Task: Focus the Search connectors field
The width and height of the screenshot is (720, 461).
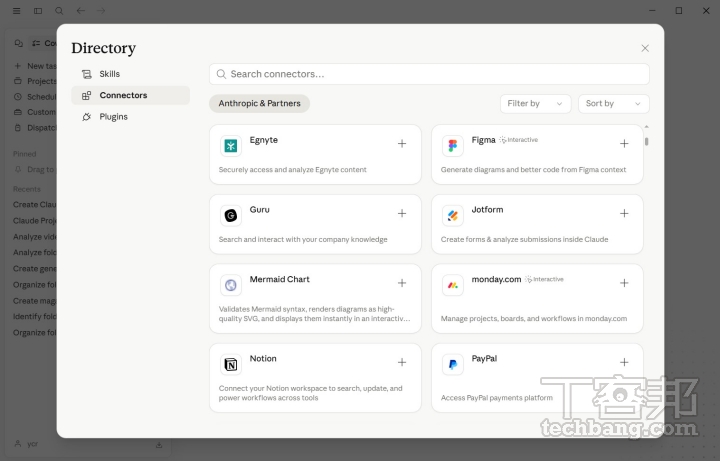Action: click(x=429, y=74)
